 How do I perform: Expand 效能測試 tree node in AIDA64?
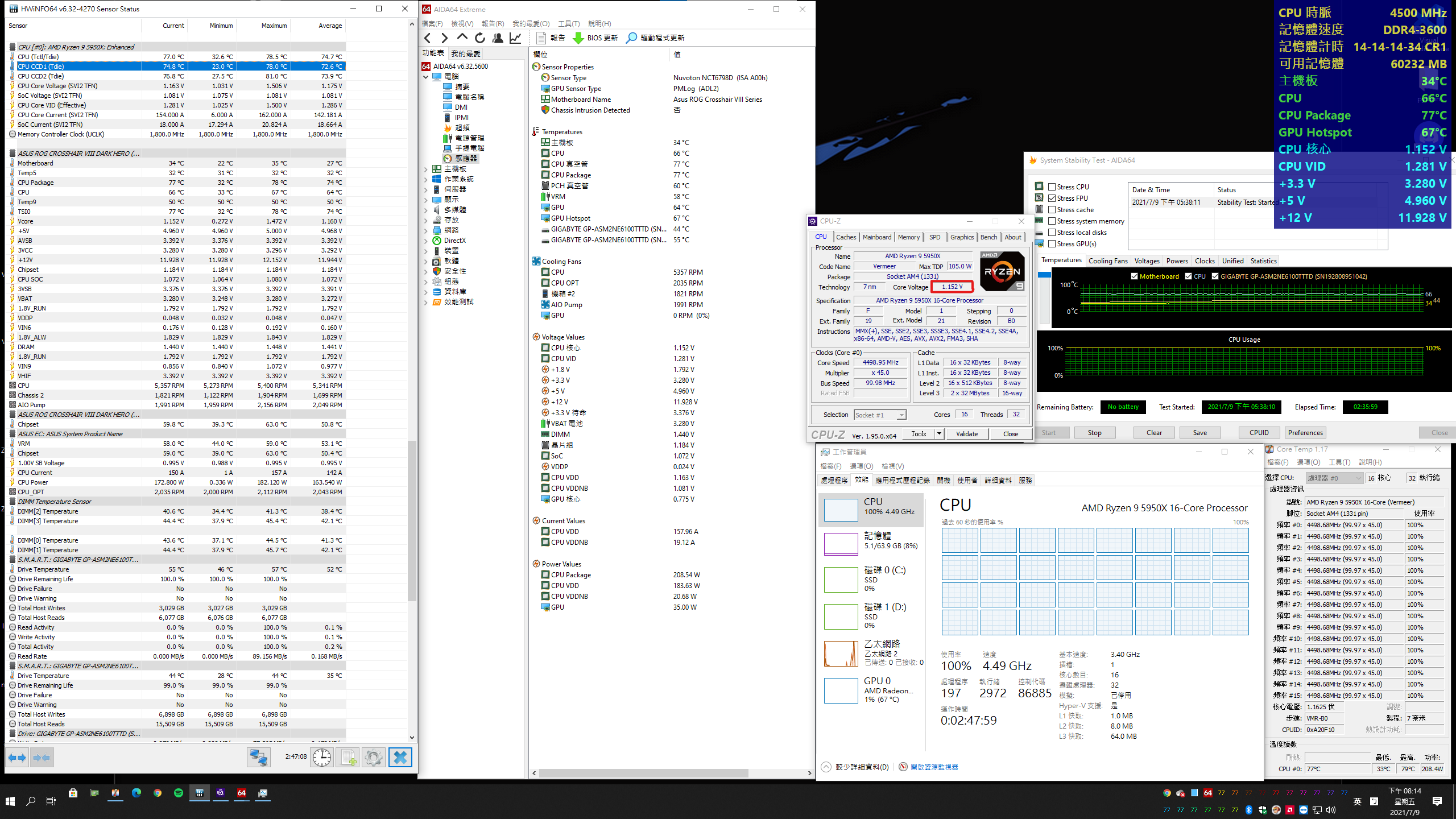426,302
